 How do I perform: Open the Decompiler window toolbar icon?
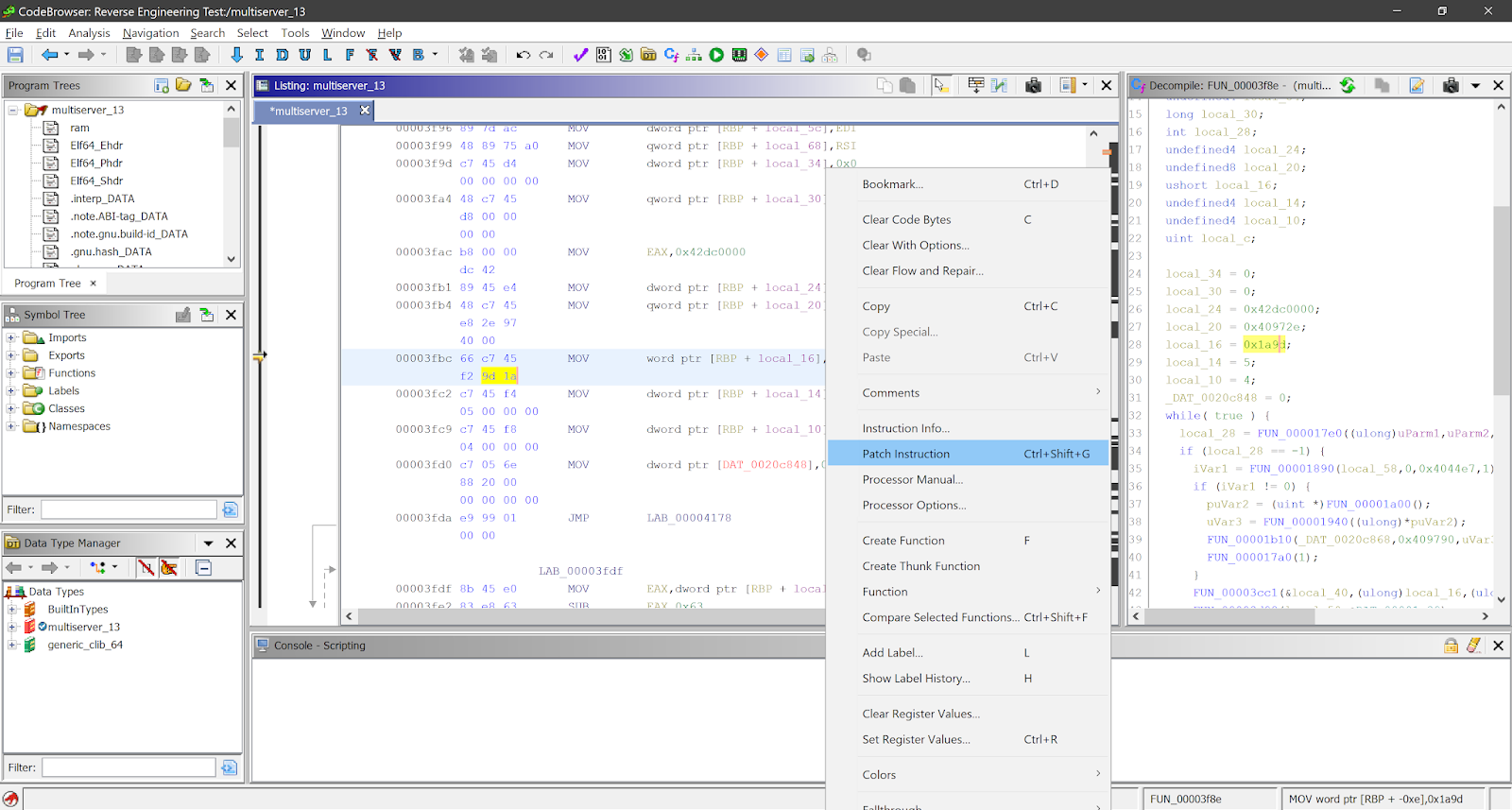click(x=671, y=55)
